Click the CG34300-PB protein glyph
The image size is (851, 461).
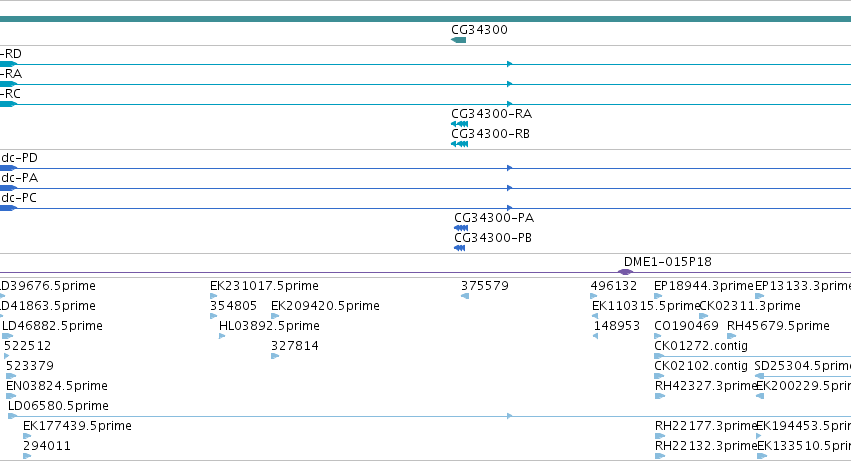[x=460, y=248]
